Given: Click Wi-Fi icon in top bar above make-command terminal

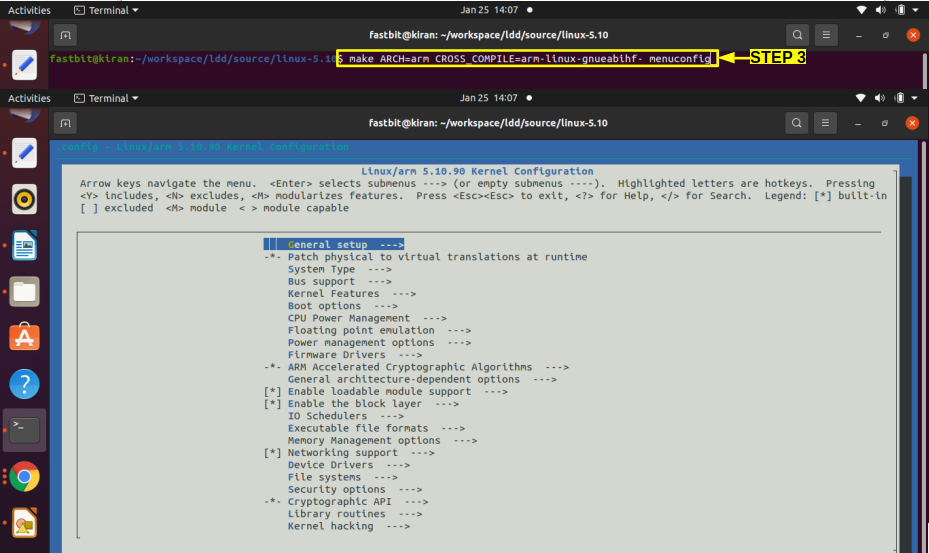Looking at the screenshot, I should (861, 10).
